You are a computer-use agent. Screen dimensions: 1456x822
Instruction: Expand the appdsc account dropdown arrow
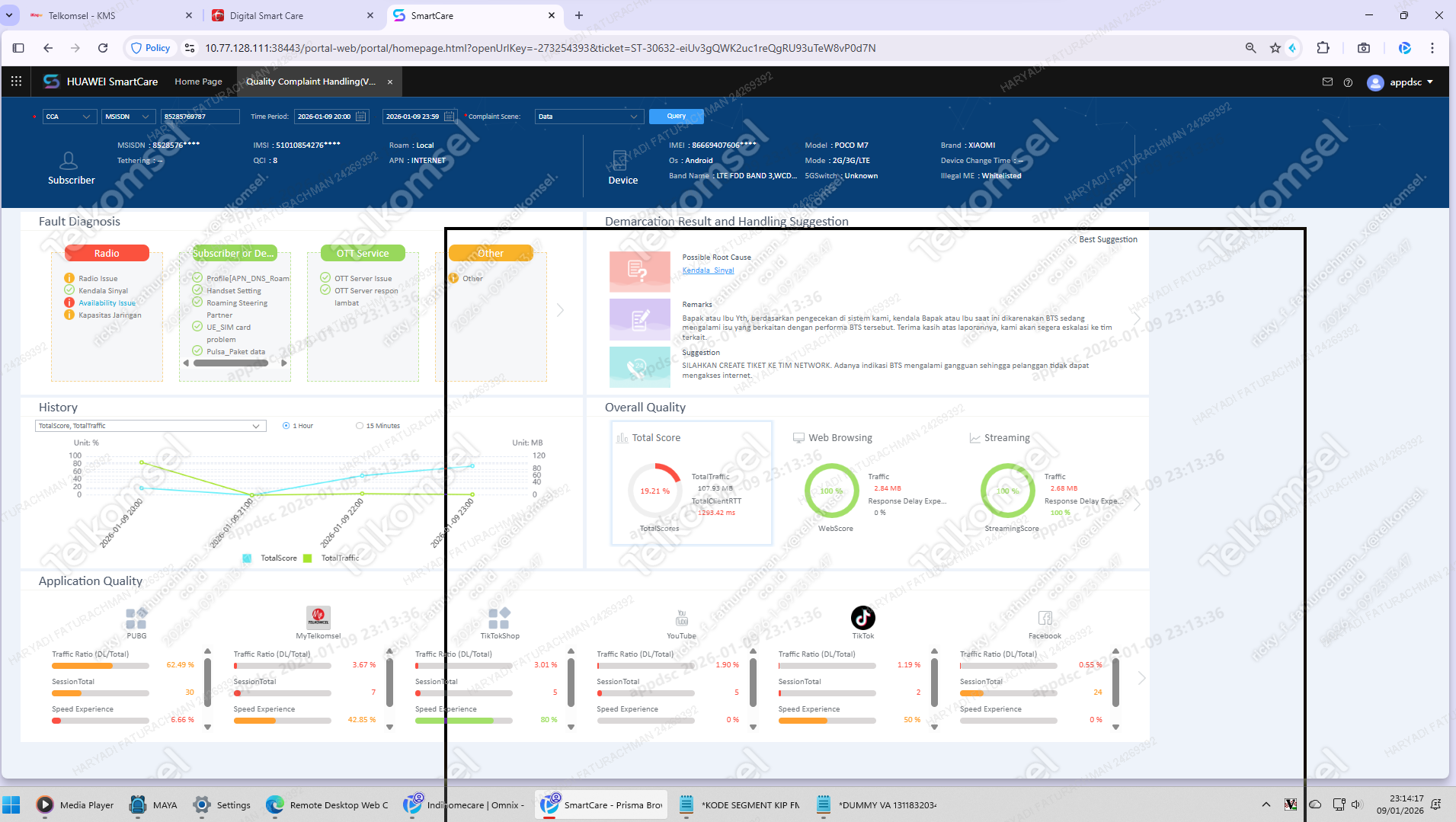pyautogui.click(x=1430, y=82)
